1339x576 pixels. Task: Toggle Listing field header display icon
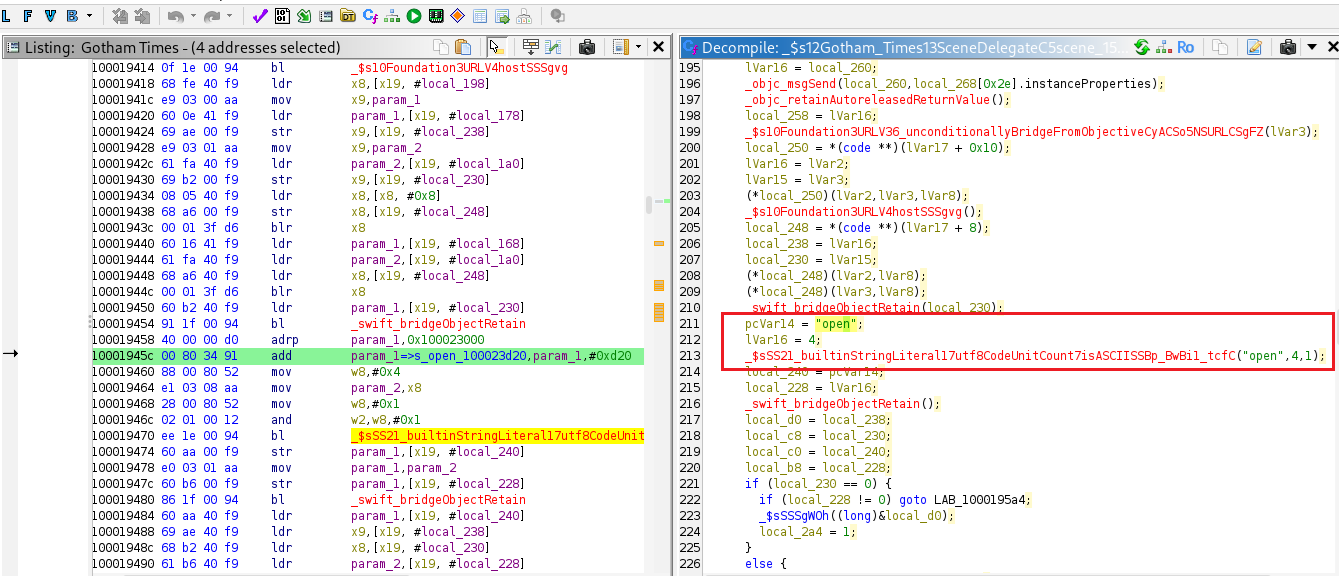click(x=531, y=47)
